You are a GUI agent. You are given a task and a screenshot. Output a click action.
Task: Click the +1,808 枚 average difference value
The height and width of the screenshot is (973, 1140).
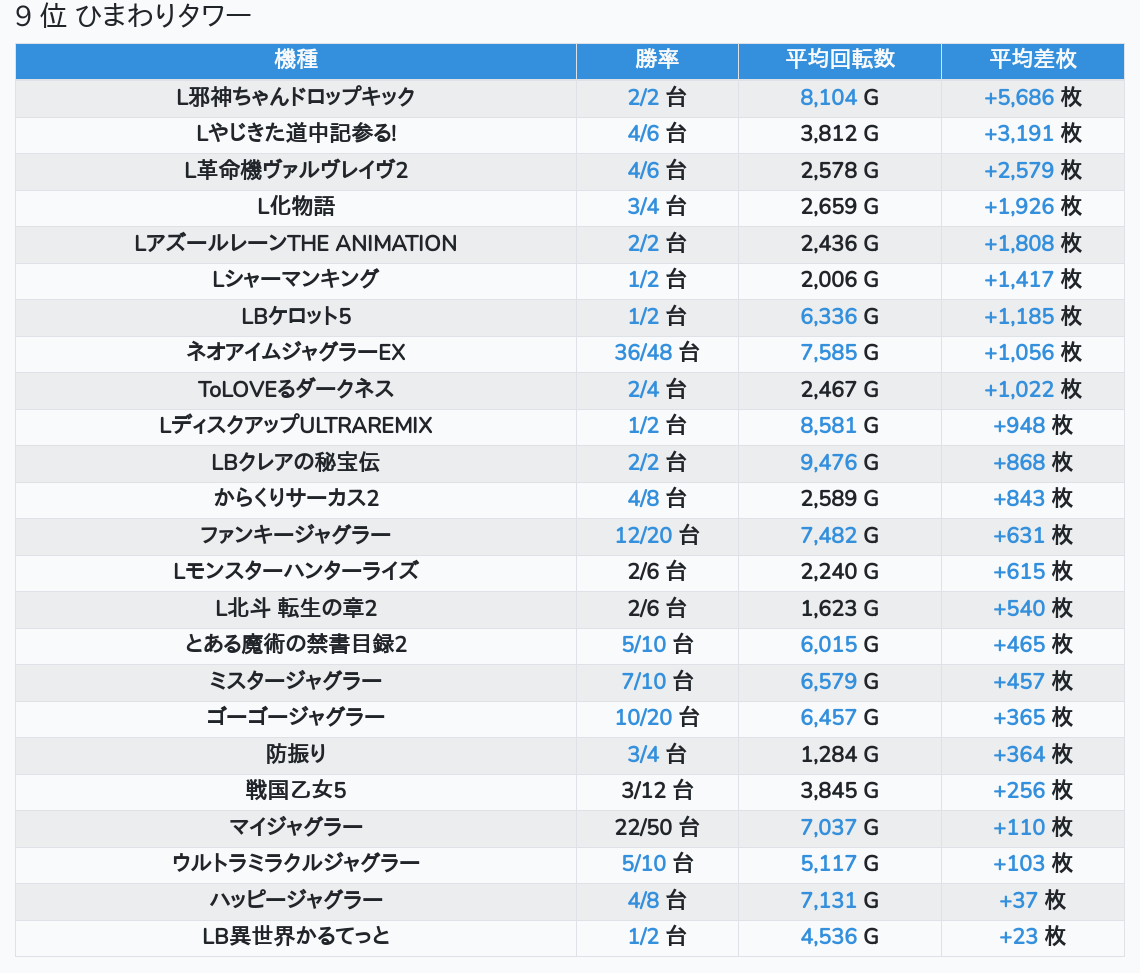pos(1032,243)
